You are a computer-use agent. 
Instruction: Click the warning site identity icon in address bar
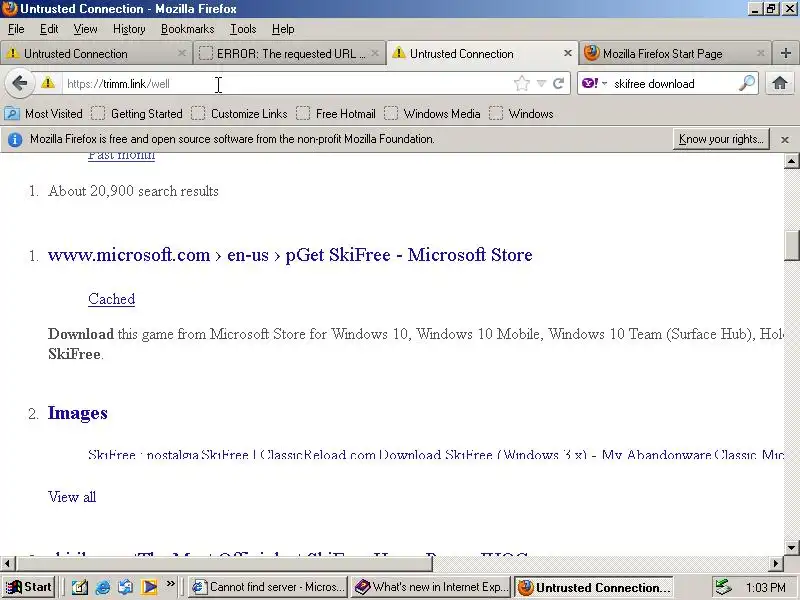[48, 83]
